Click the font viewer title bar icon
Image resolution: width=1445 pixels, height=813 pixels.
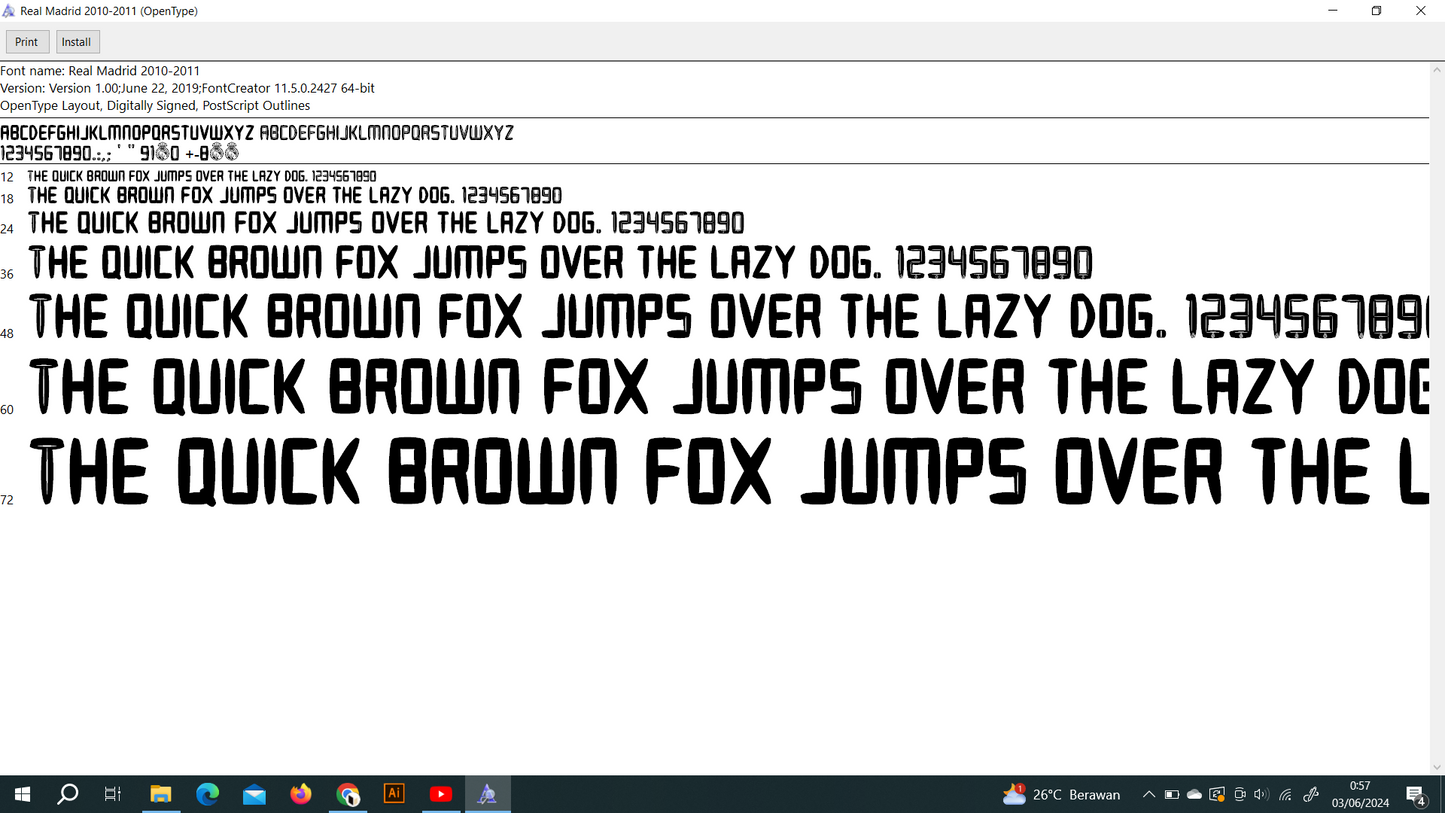click(x=10, y=11)
